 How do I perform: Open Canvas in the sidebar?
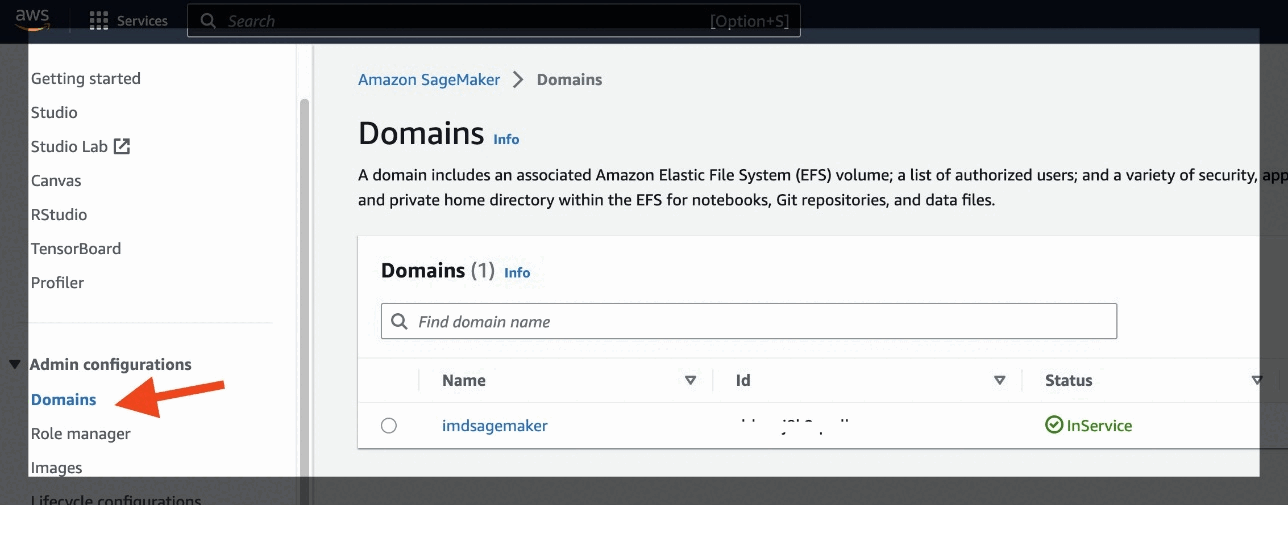56,181
